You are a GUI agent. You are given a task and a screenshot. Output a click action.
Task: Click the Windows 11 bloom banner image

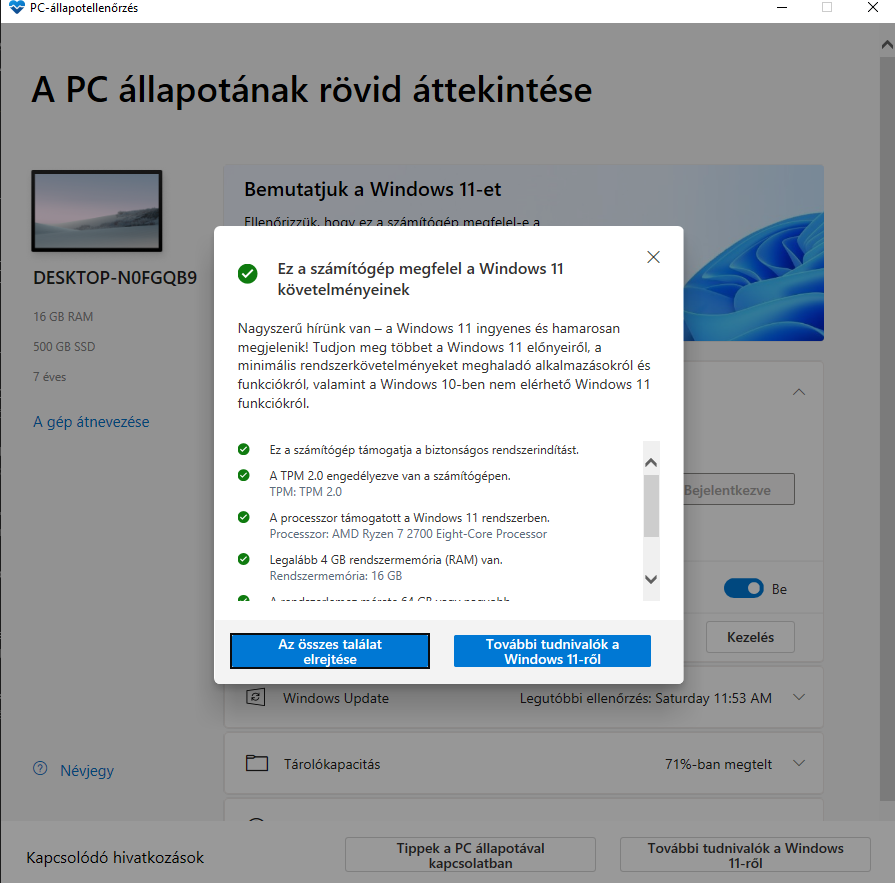[753, 277]
